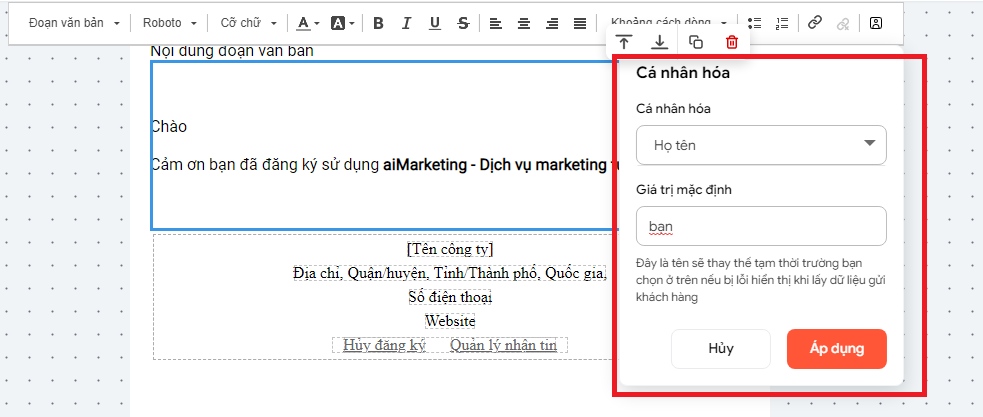The height and width of the screenshot is (417, 983).
Task: Delete the block with the red trash icon
Action: [x=732, y=42]
